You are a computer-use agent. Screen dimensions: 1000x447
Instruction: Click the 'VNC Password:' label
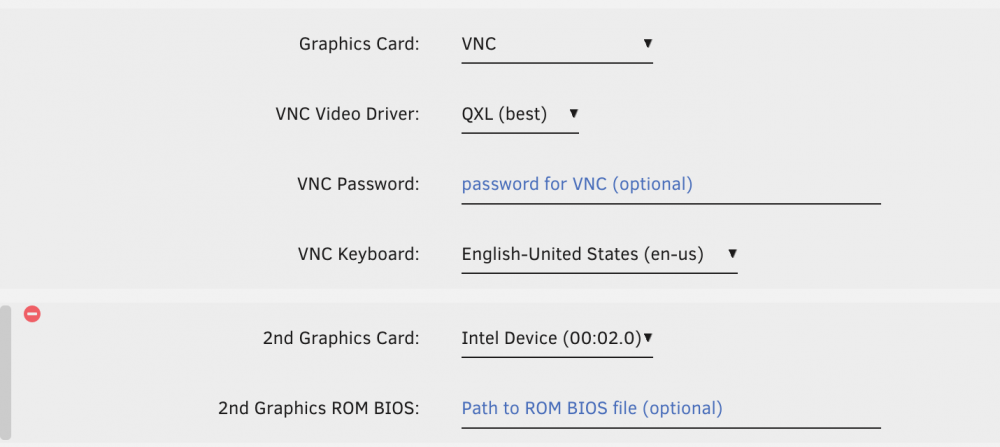(x=358, y=184)
